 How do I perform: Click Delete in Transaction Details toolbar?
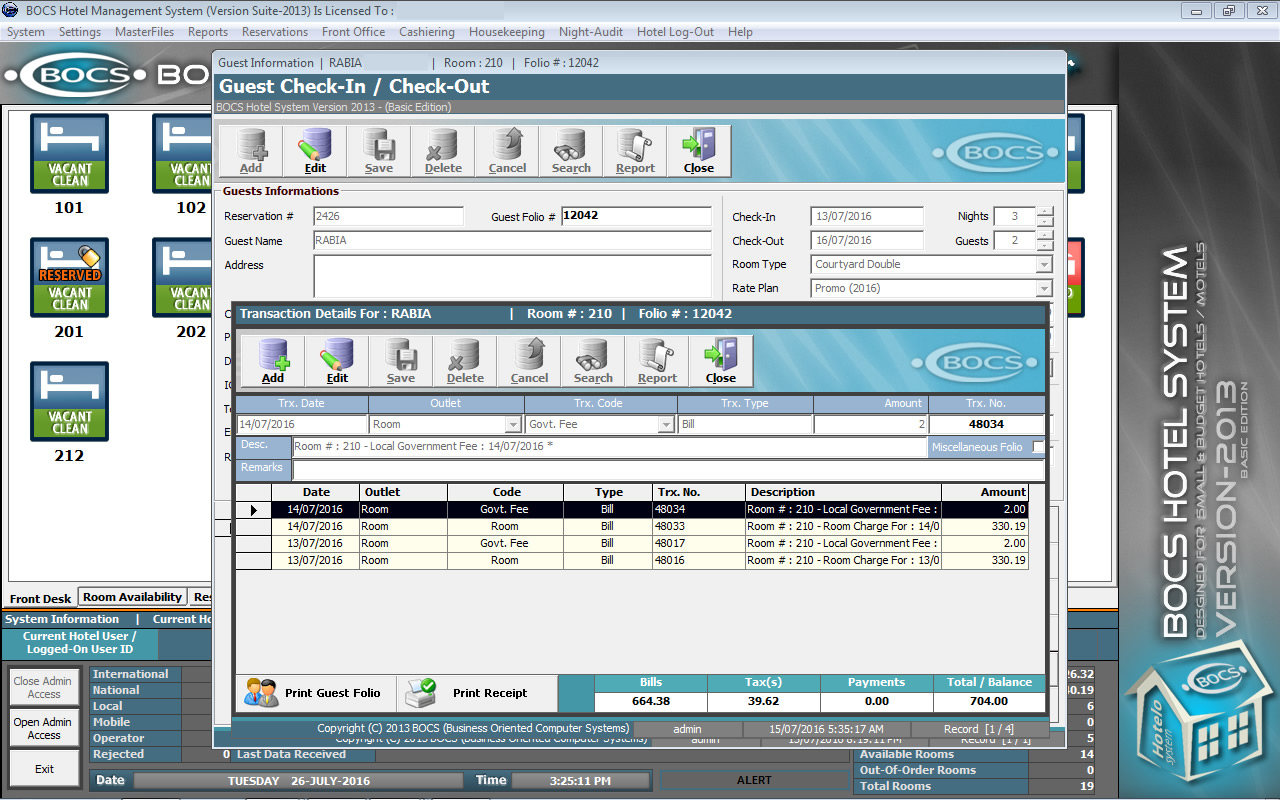click(465, 361)
